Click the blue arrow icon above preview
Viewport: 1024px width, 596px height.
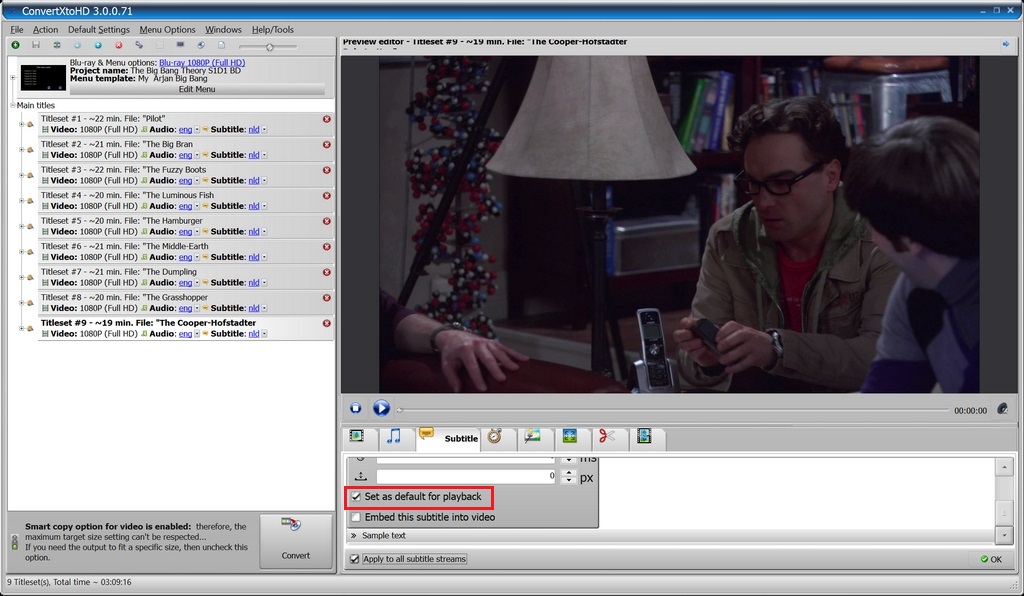[x=1006, y=44]
